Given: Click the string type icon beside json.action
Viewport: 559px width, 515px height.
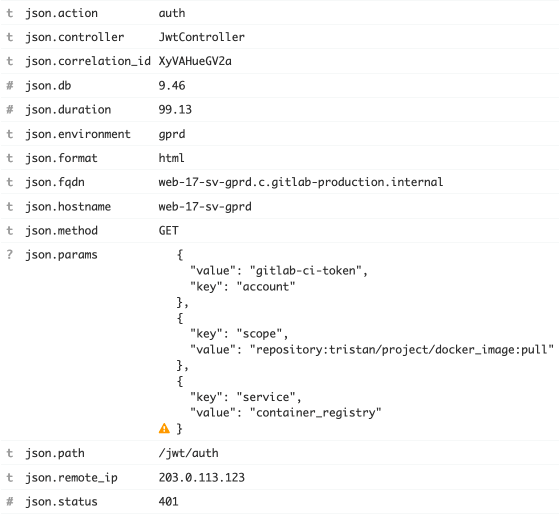Looking at the screenshot, I should point(10,13).
